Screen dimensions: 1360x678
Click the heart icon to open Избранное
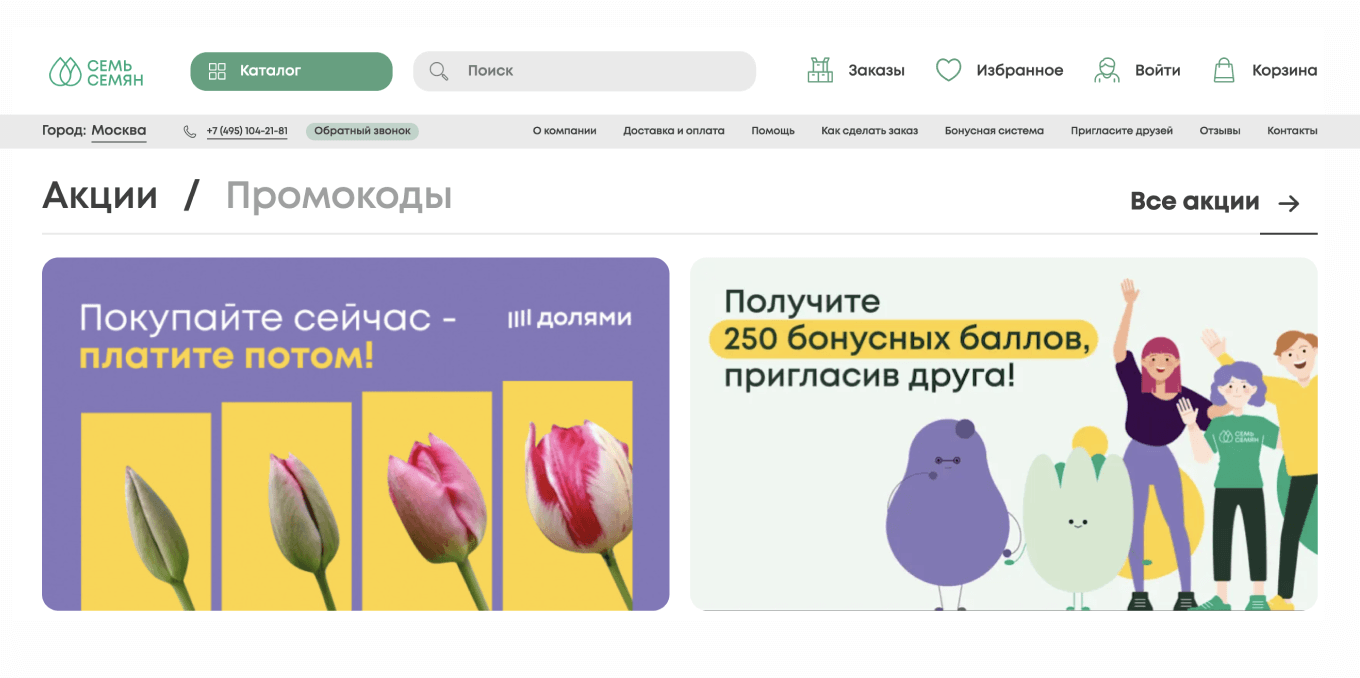(x=947, y=70)
